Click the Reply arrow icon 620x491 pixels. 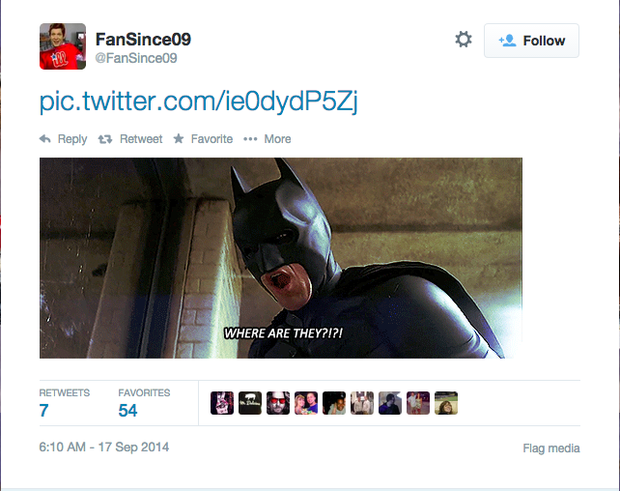tap(45, 139)
